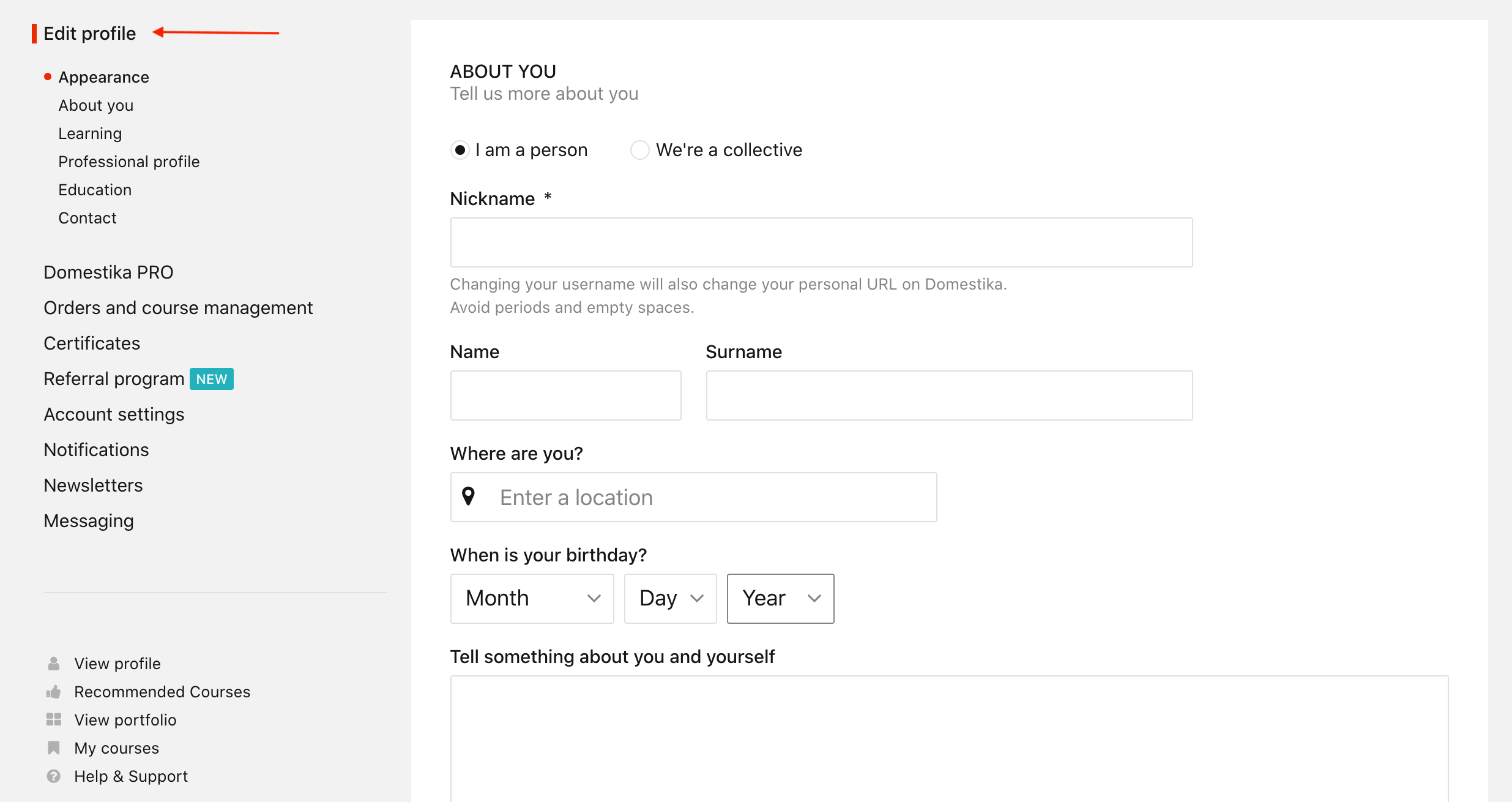The width and height of the screenshot is (1512, 802).
Task: Click the NEW badge beside Referral program
Action: (x=212, y=379)
